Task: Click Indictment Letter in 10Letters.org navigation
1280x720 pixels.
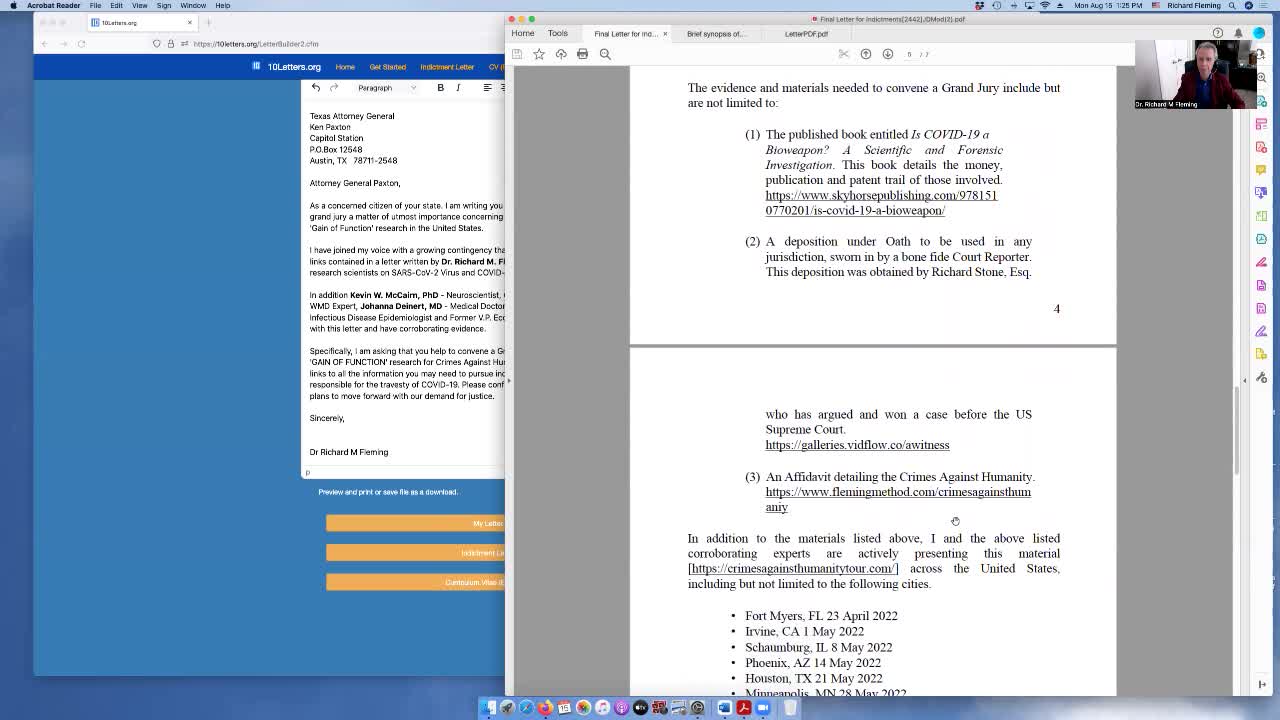Action: (x=447, y=67)
